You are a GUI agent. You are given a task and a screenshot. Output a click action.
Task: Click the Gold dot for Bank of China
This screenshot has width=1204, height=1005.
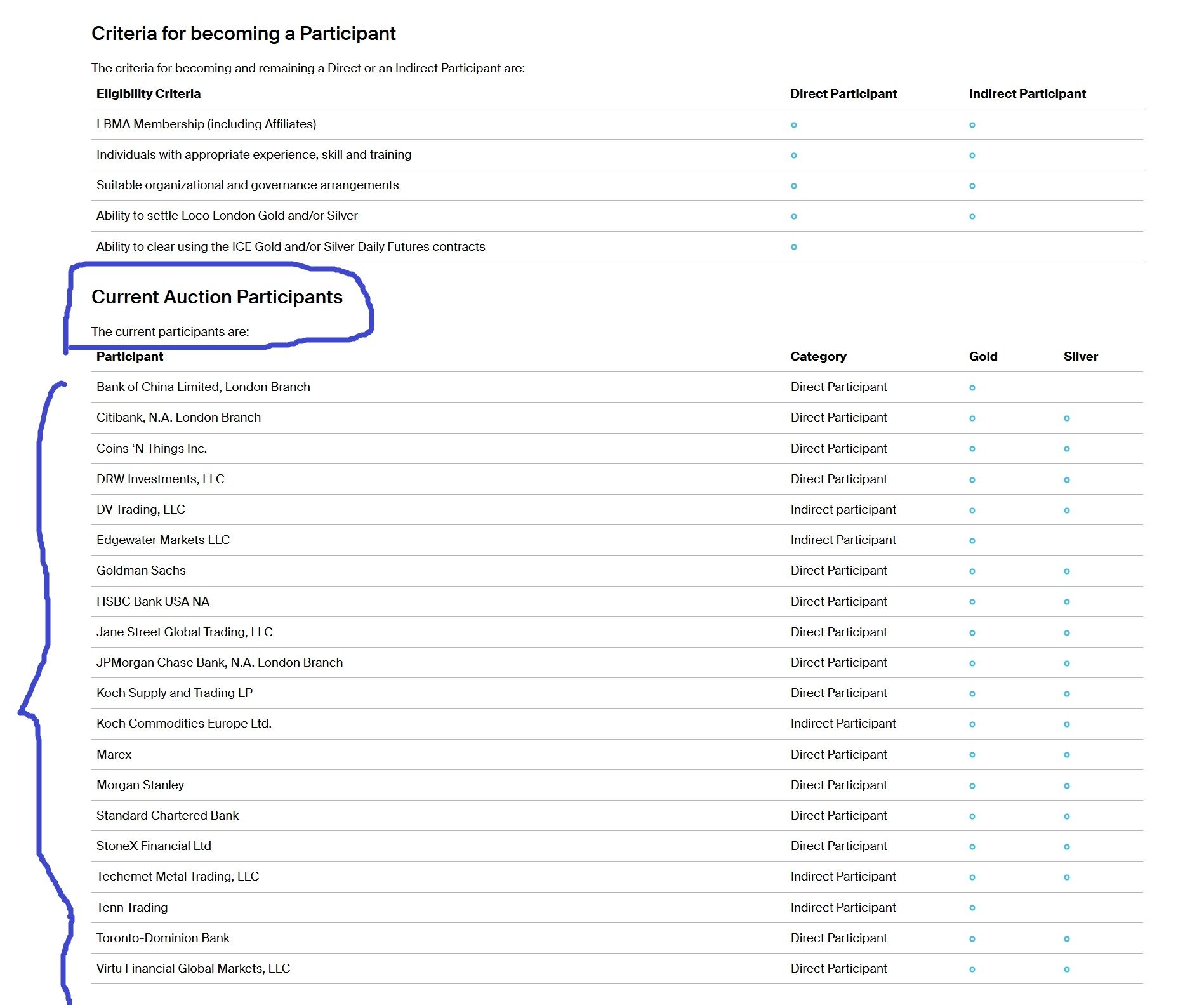(972, 388)
